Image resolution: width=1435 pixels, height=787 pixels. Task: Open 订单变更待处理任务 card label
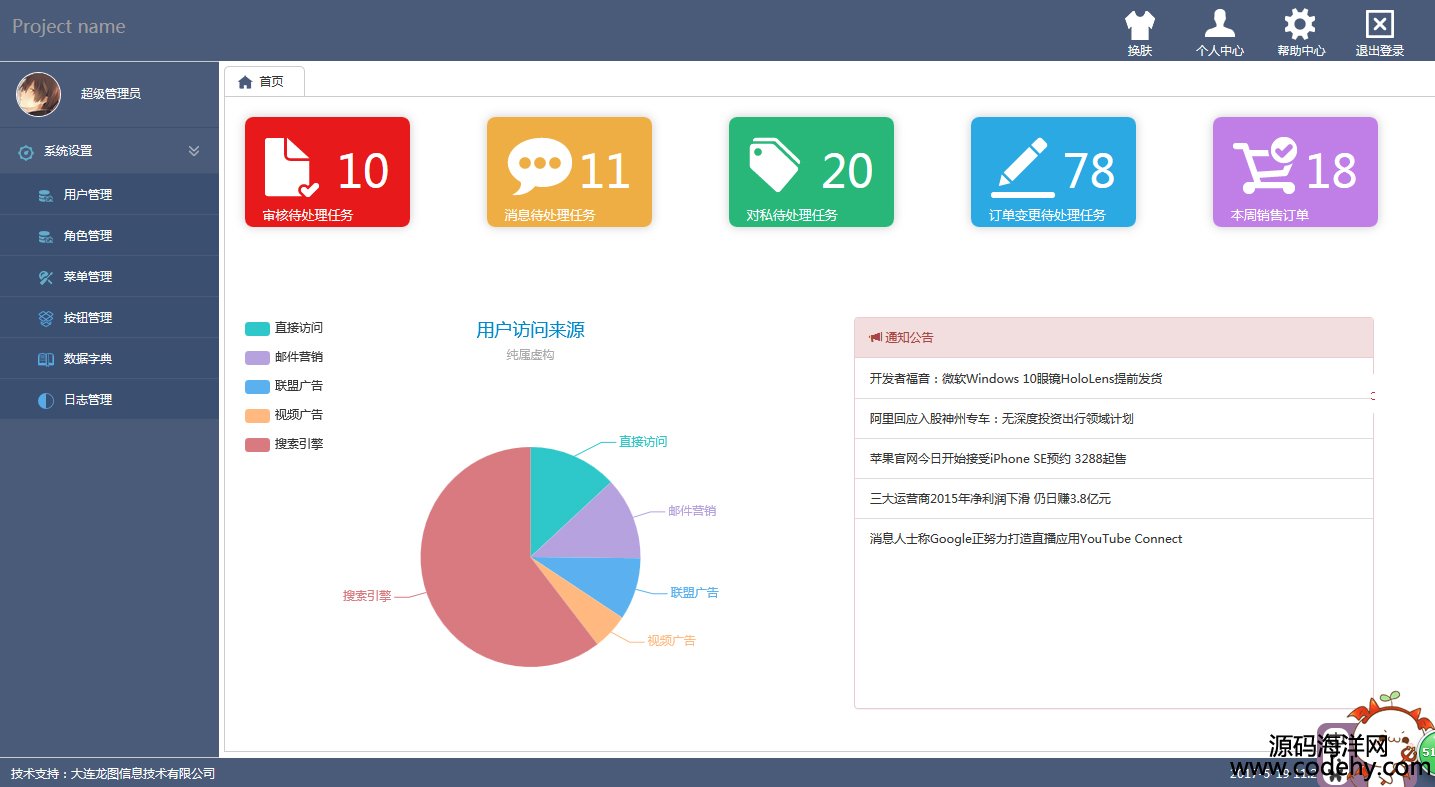click(x=1047, y=215)
